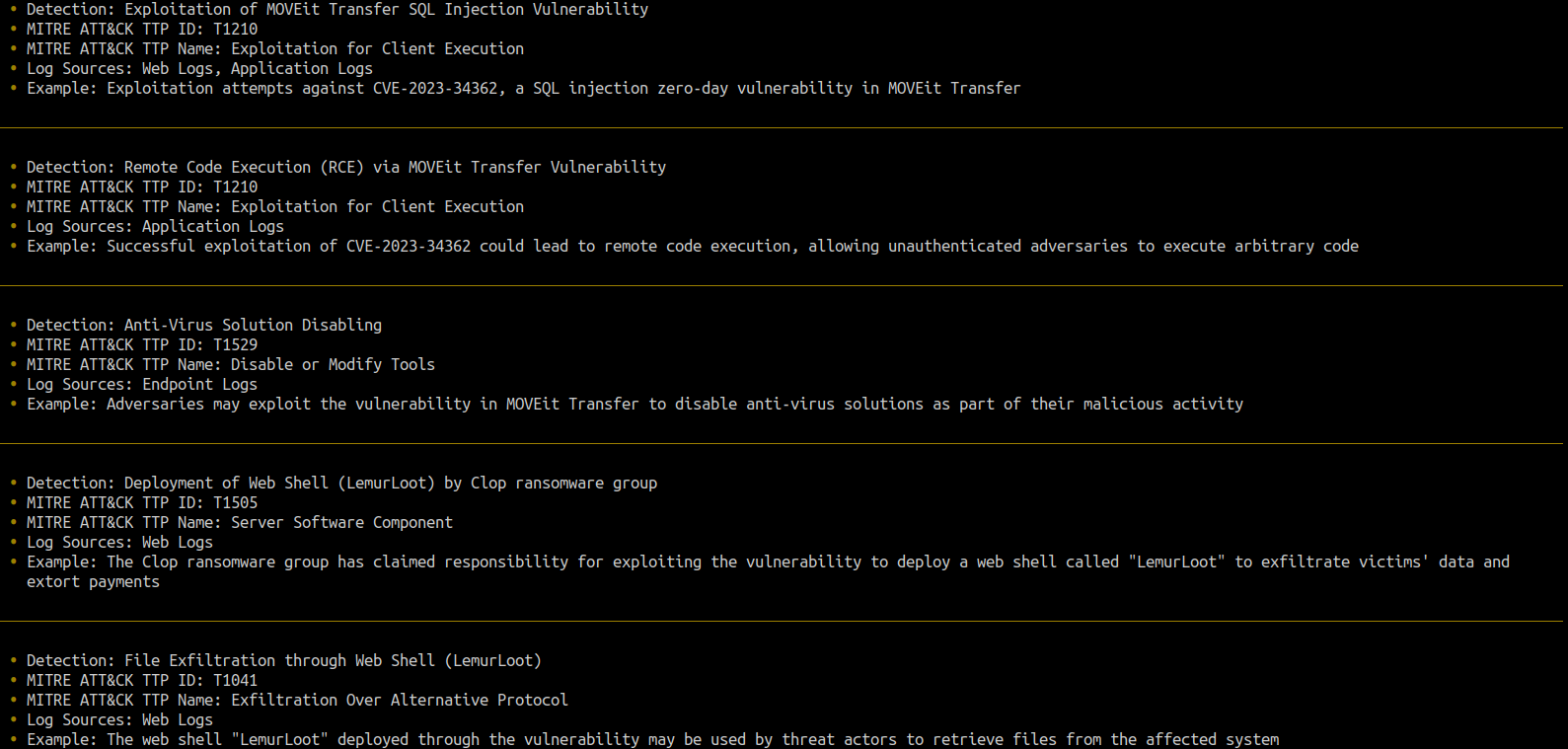
Task: Click the TTP ID T1041 line
Action: point(141,681)
